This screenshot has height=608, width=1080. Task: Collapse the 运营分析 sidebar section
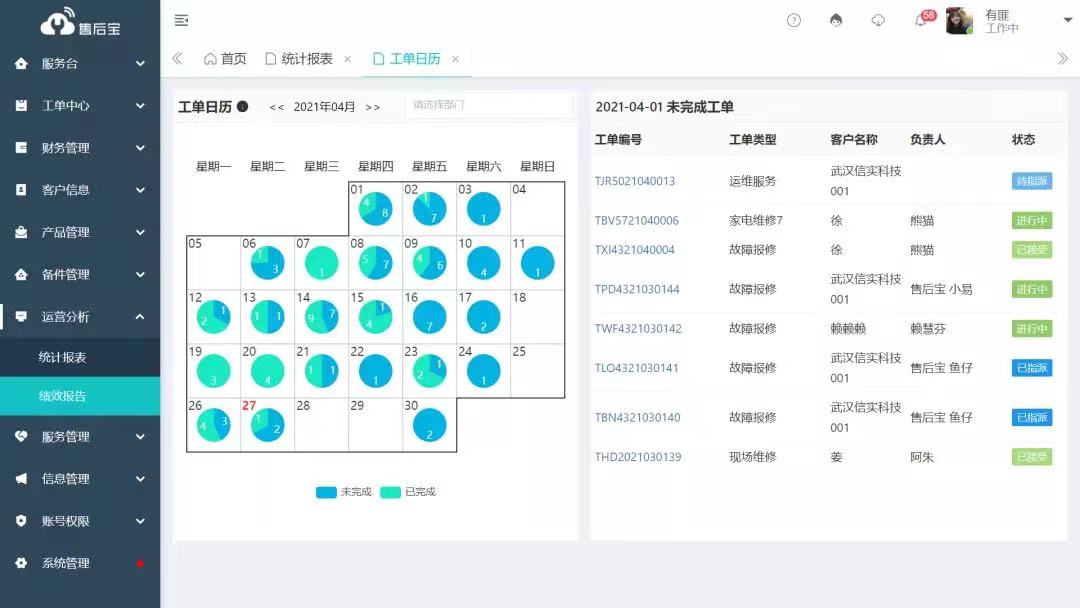(x=80, y=317)
